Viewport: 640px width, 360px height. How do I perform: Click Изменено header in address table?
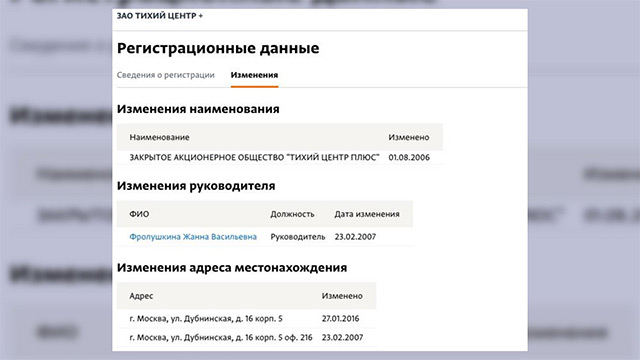[342, 296]
